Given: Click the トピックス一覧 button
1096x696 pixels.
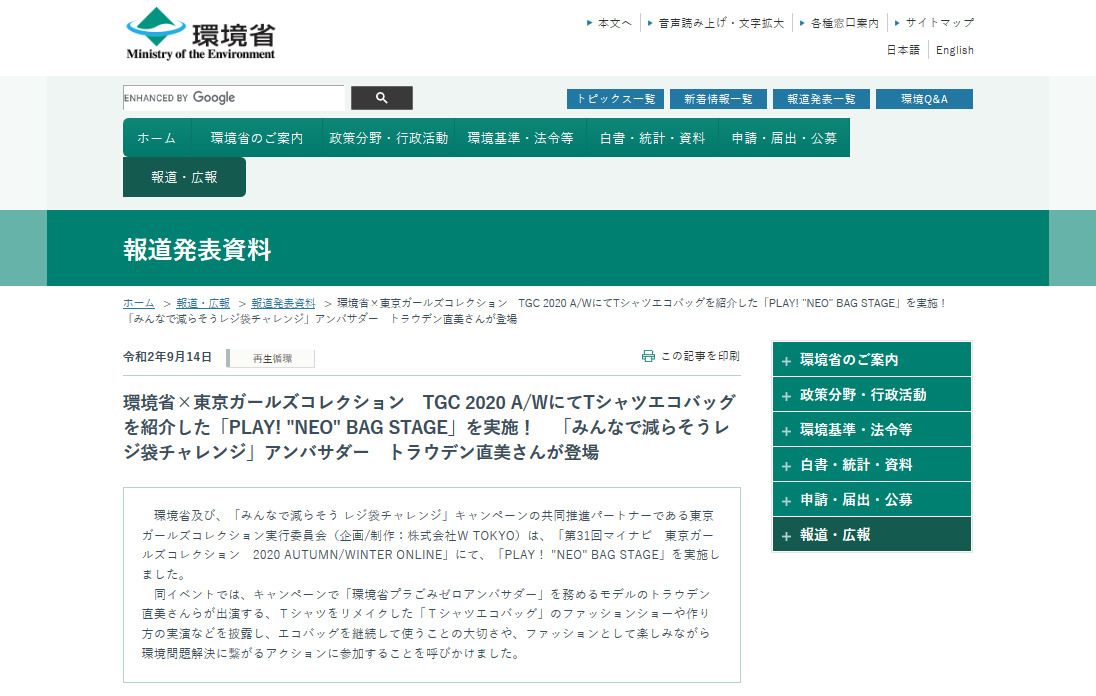Looking at the screenshot, I should tap(616, 99).
